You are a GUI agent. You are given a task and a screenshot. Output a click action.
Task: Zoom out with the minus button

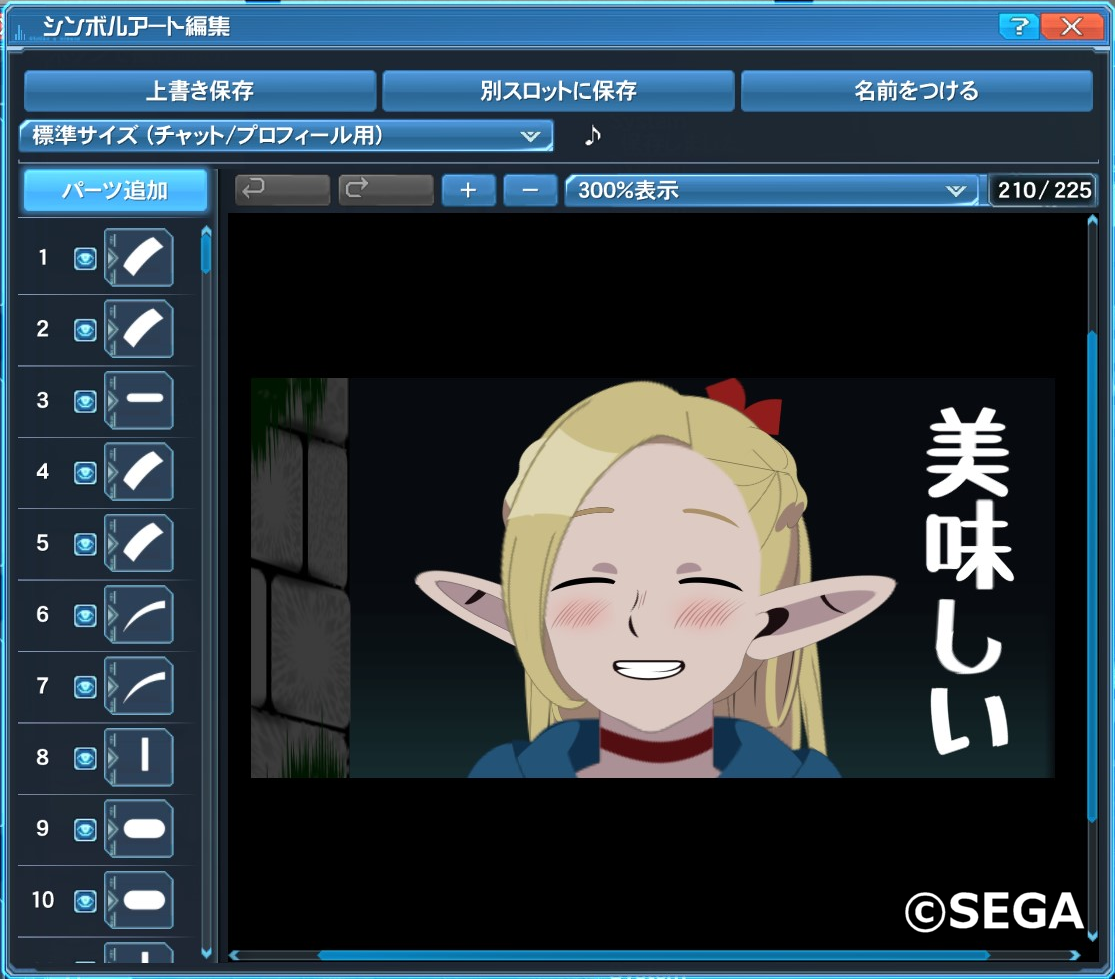tap(530, 190)
